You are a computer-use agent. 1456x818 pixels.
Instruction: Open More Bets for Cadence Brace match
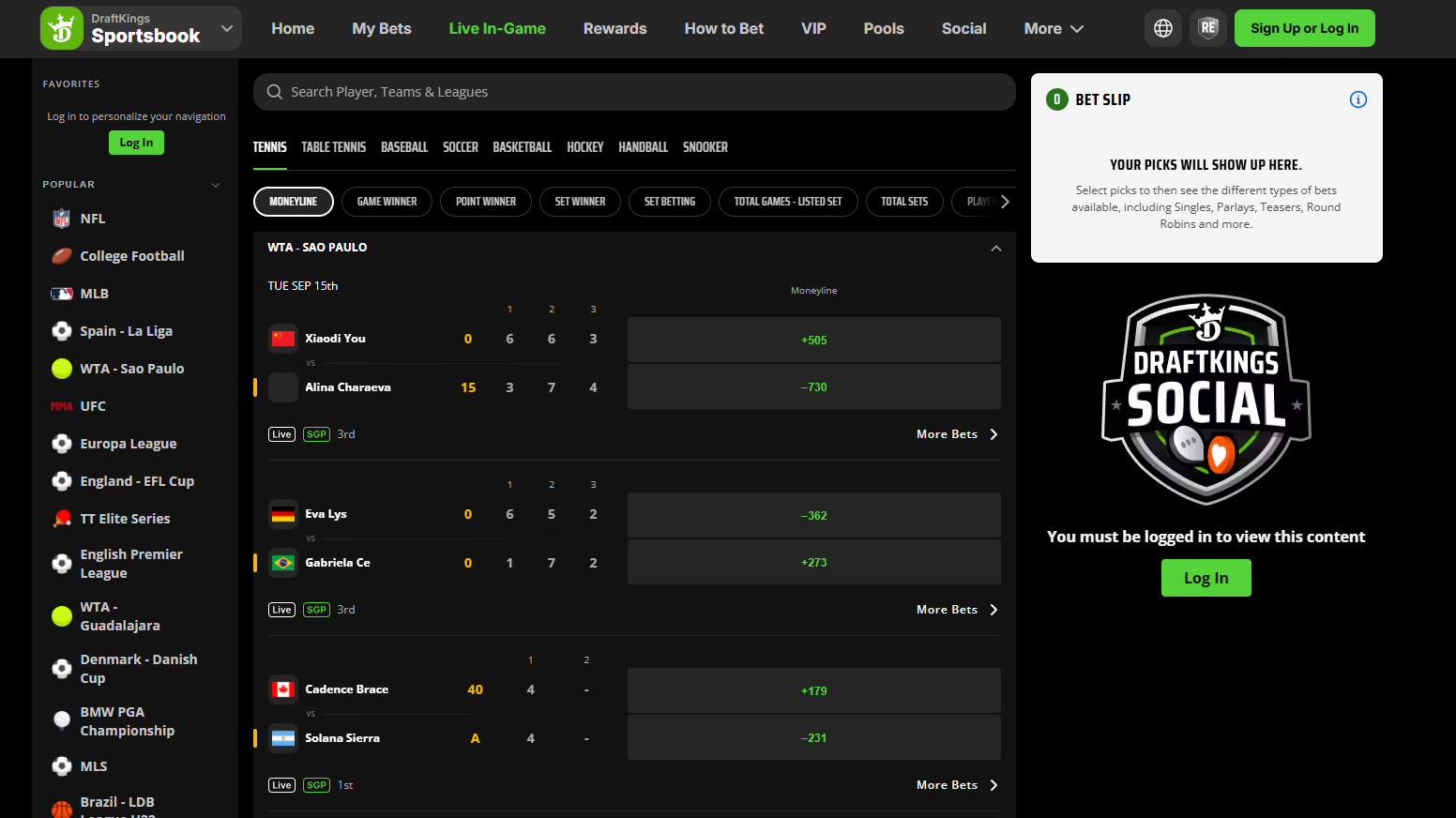tap(957, 785)
